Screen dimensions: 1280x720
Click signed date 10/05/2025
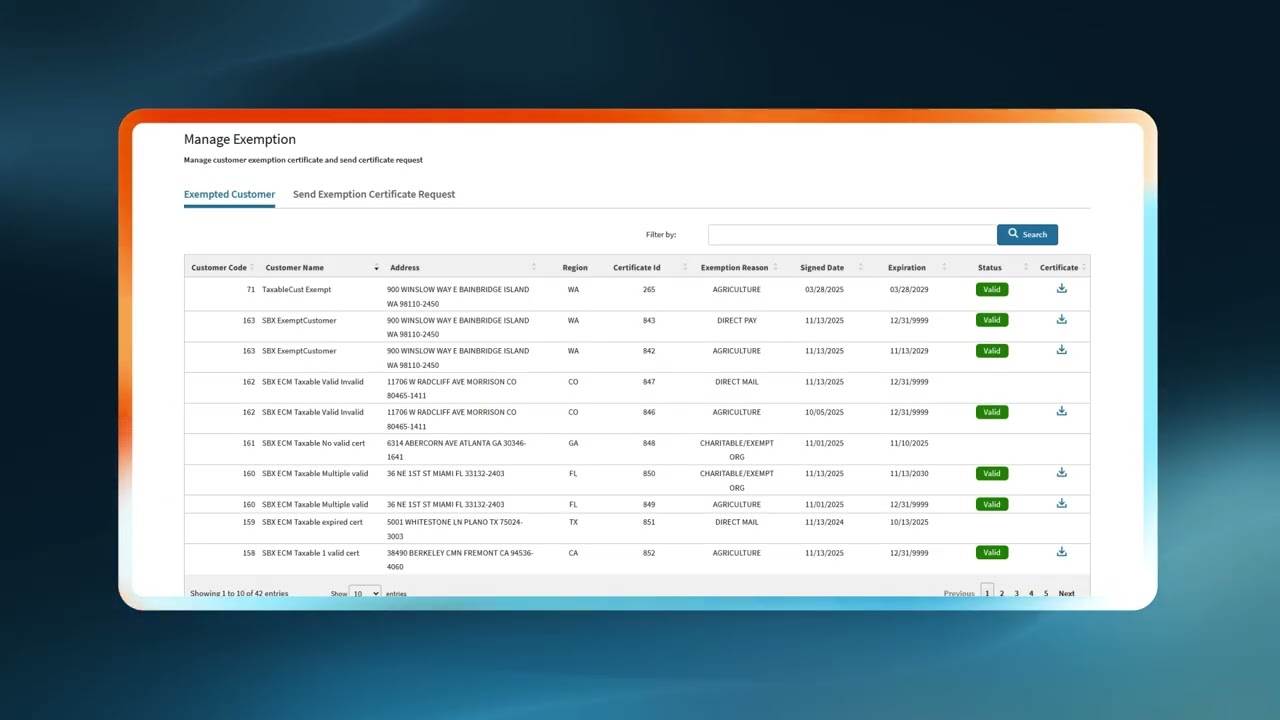(824, 411)
